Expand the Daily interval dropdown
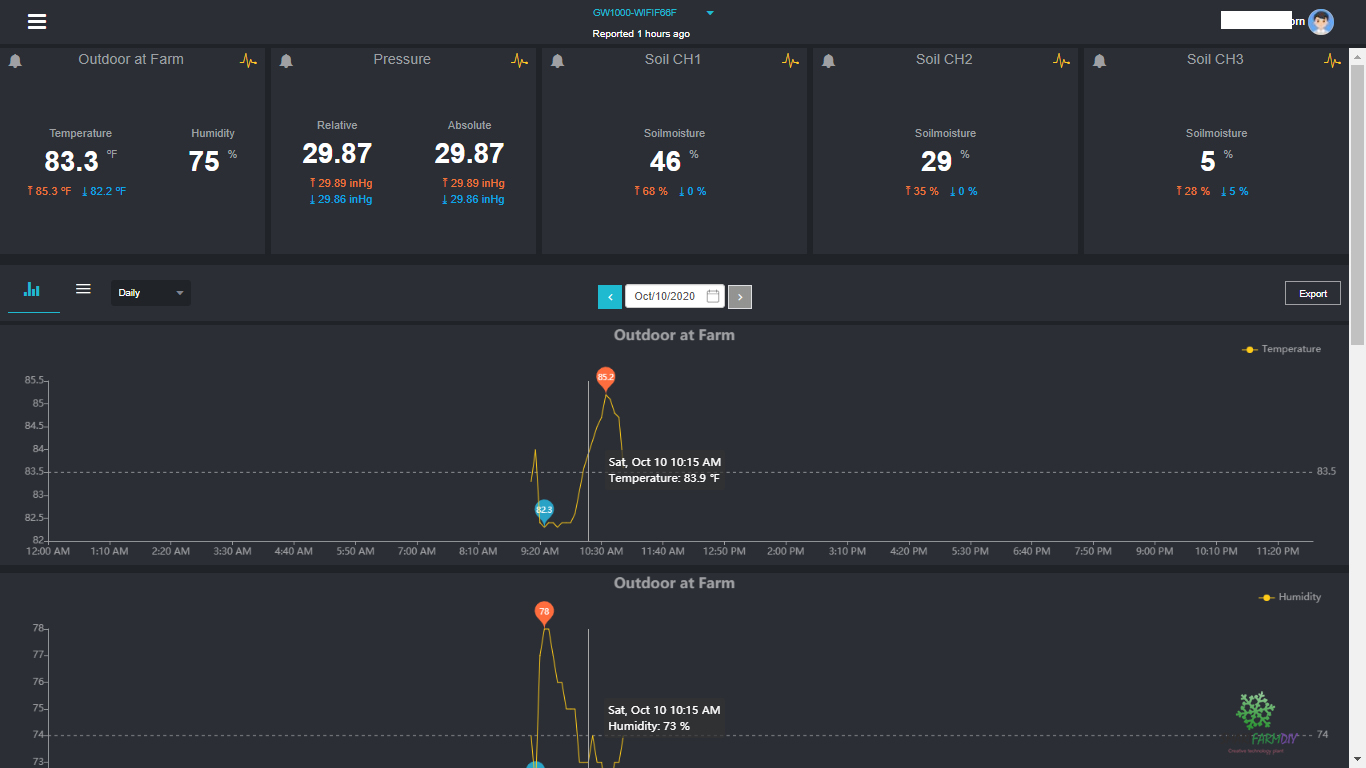 click(150, 293)
